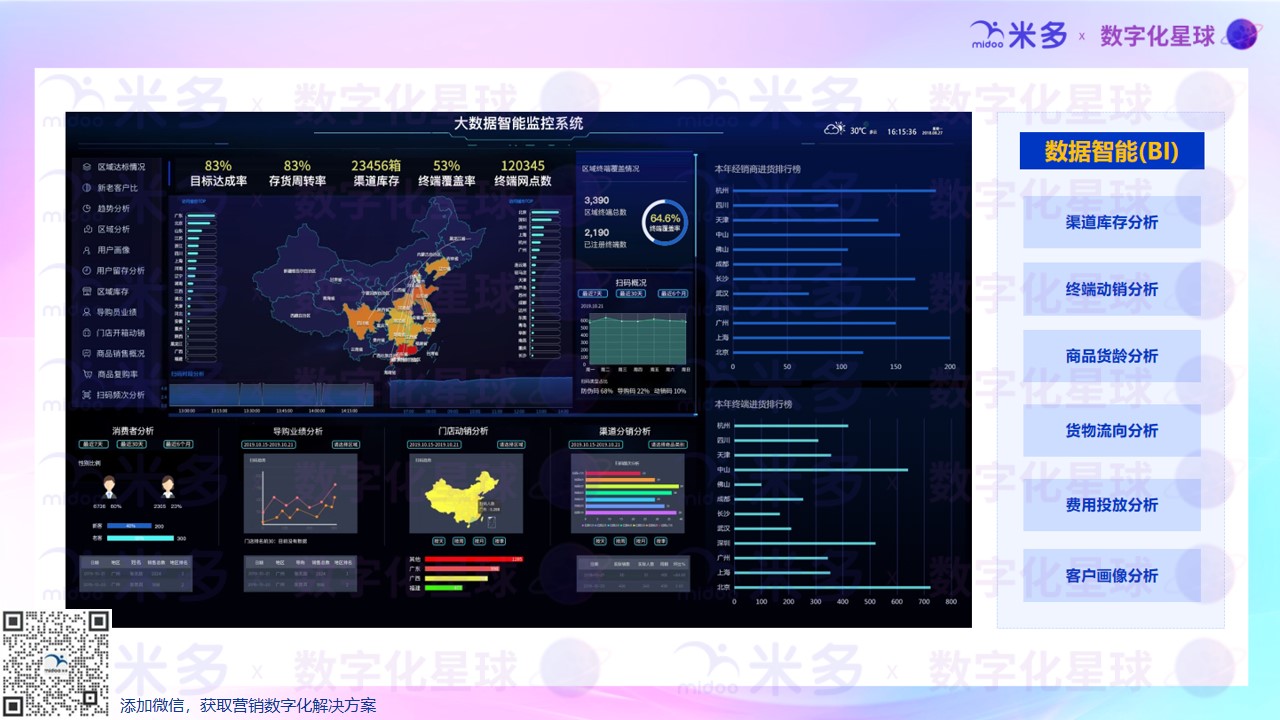Select 最近30天 in 扫码概况
This screenshot has width=1280, height=720.
coord(631,294)
